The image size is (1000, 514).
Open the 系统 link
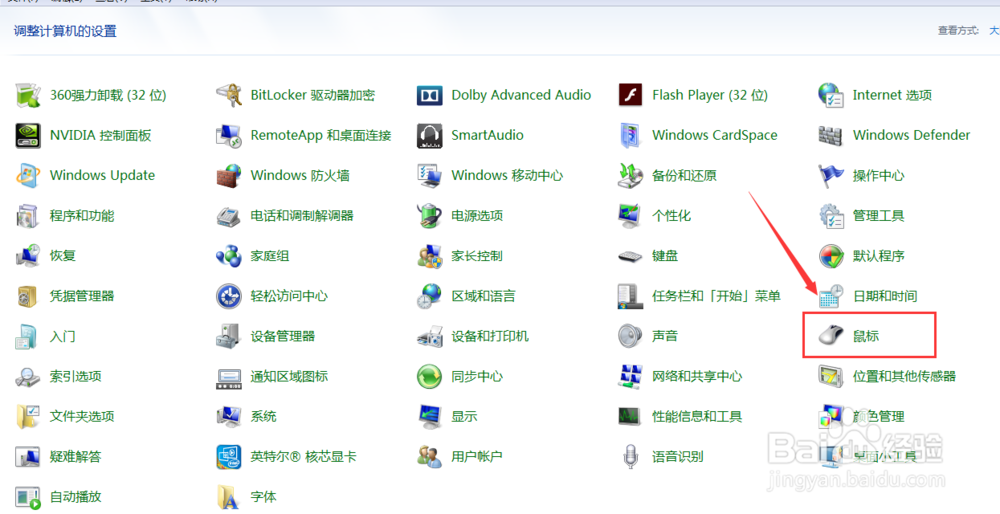263,416
